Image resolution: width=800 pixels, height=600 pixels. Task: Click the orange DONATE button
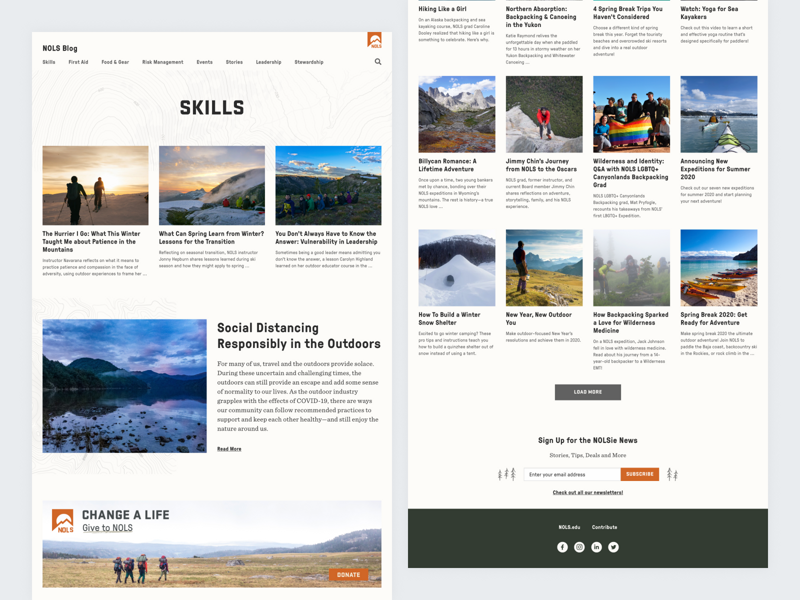(348, 574)
